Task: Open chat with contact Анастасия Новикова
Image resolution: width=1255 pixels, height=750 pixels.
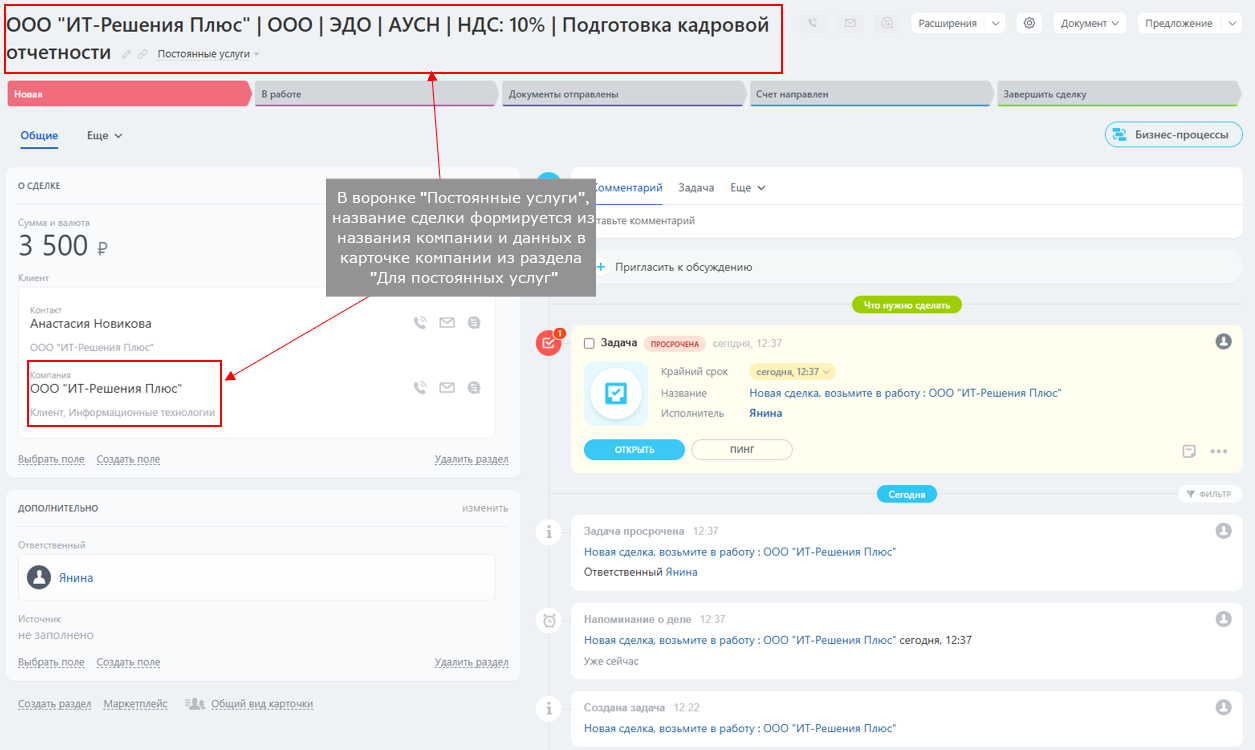Action: coord(474,323)
